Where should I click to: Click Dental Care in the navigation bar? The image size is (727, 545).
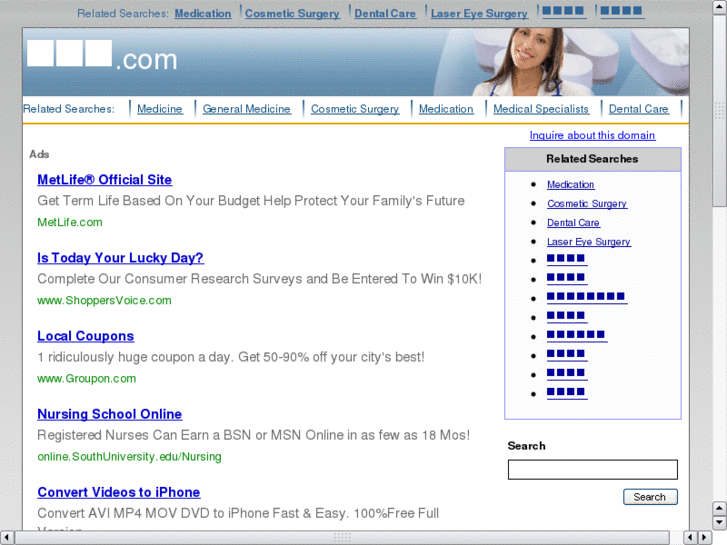point(638,109)
